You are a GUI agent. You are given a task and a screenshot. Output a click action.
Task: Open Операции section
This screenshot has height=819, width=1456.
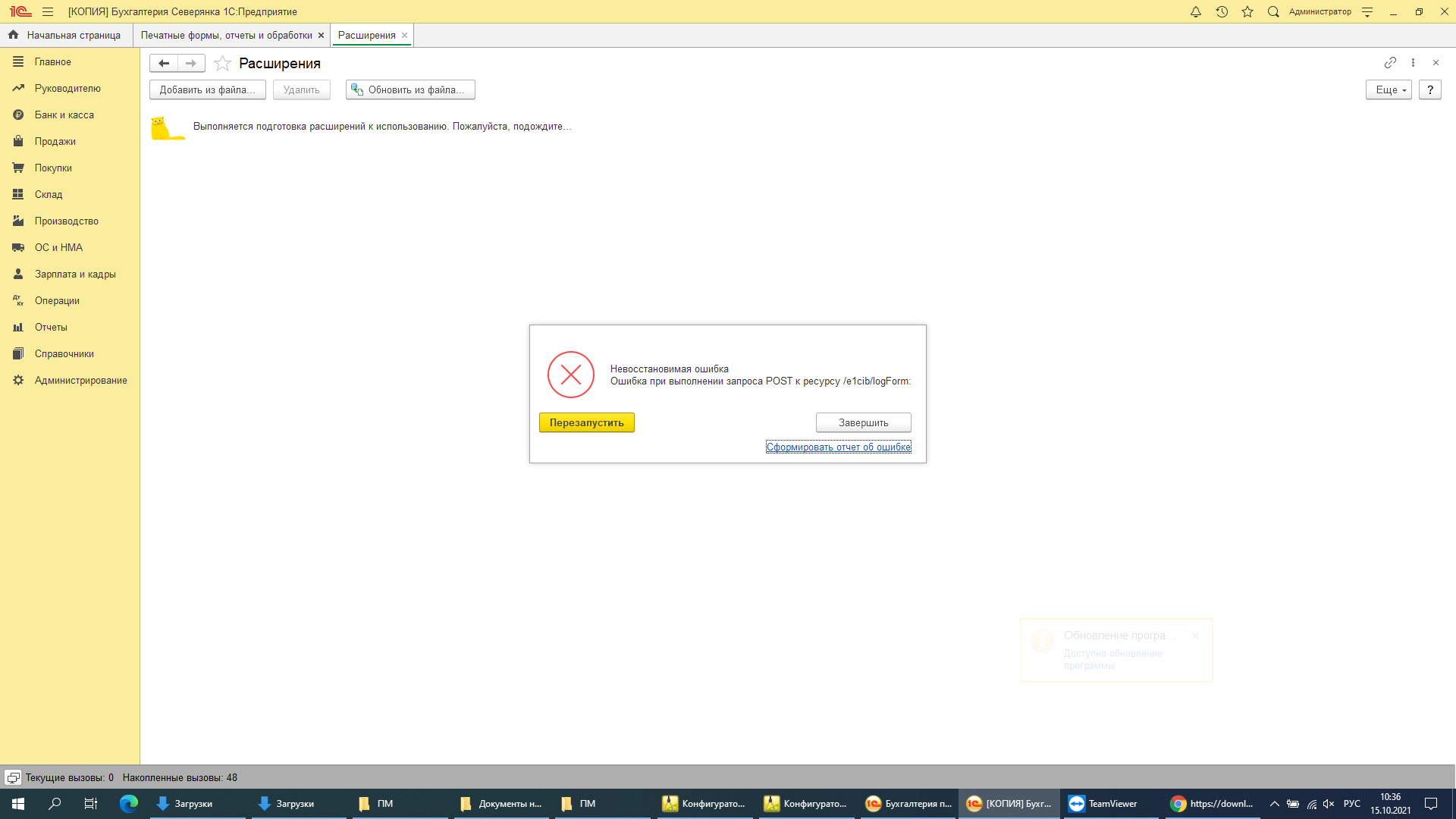pos(70,300)
